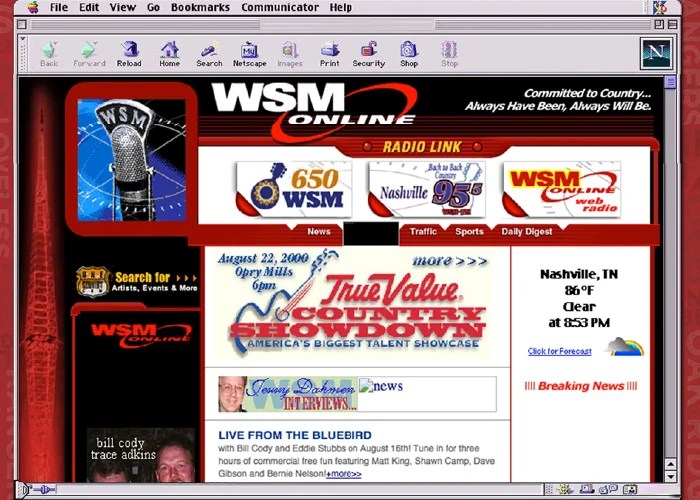Viewport: 700px width, 500px height.
Task: Open the 650 WSM radio link
Action: (293, 189)
